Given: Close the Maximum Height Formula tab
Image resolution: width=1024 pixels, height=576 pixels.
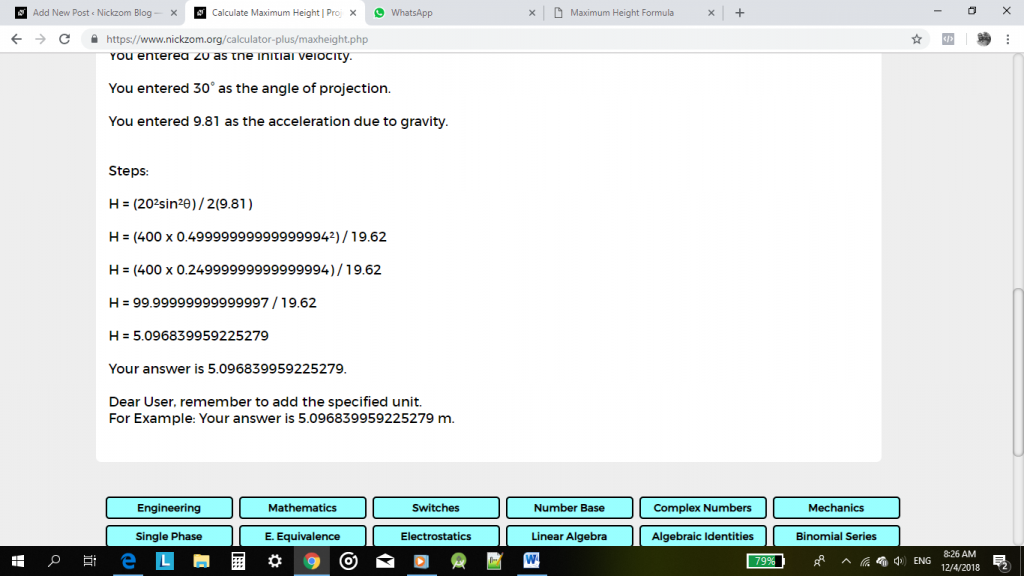Looking at the screenshot, I should pos(711,12).
